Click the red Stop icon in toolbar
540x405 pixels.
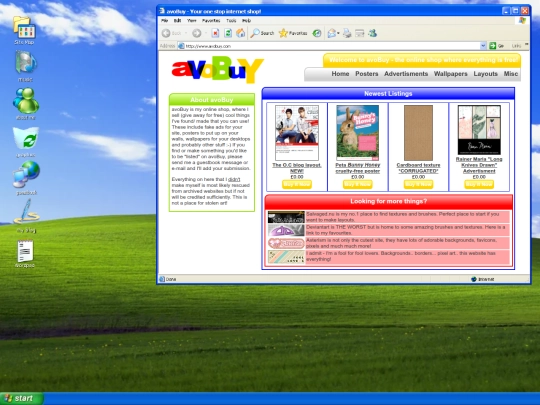pos(215,33)
